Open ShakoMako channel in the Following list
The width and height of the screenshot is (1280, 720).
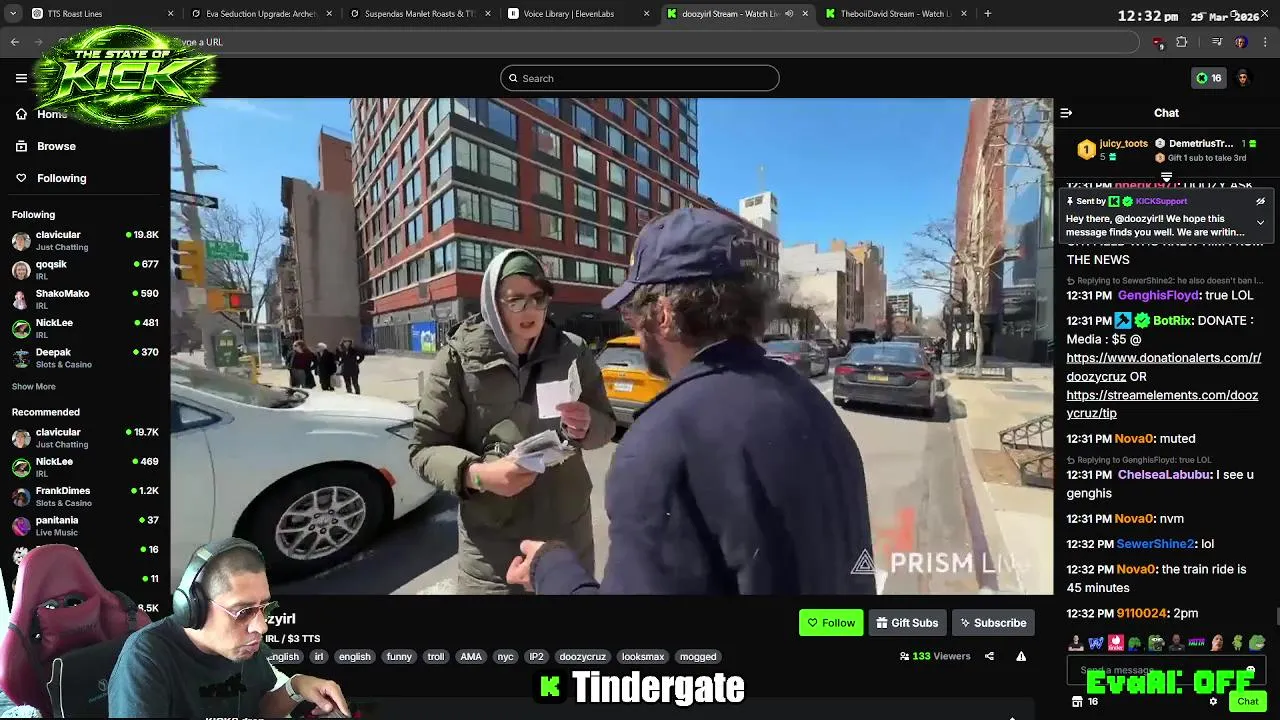(x=85, y=299)
